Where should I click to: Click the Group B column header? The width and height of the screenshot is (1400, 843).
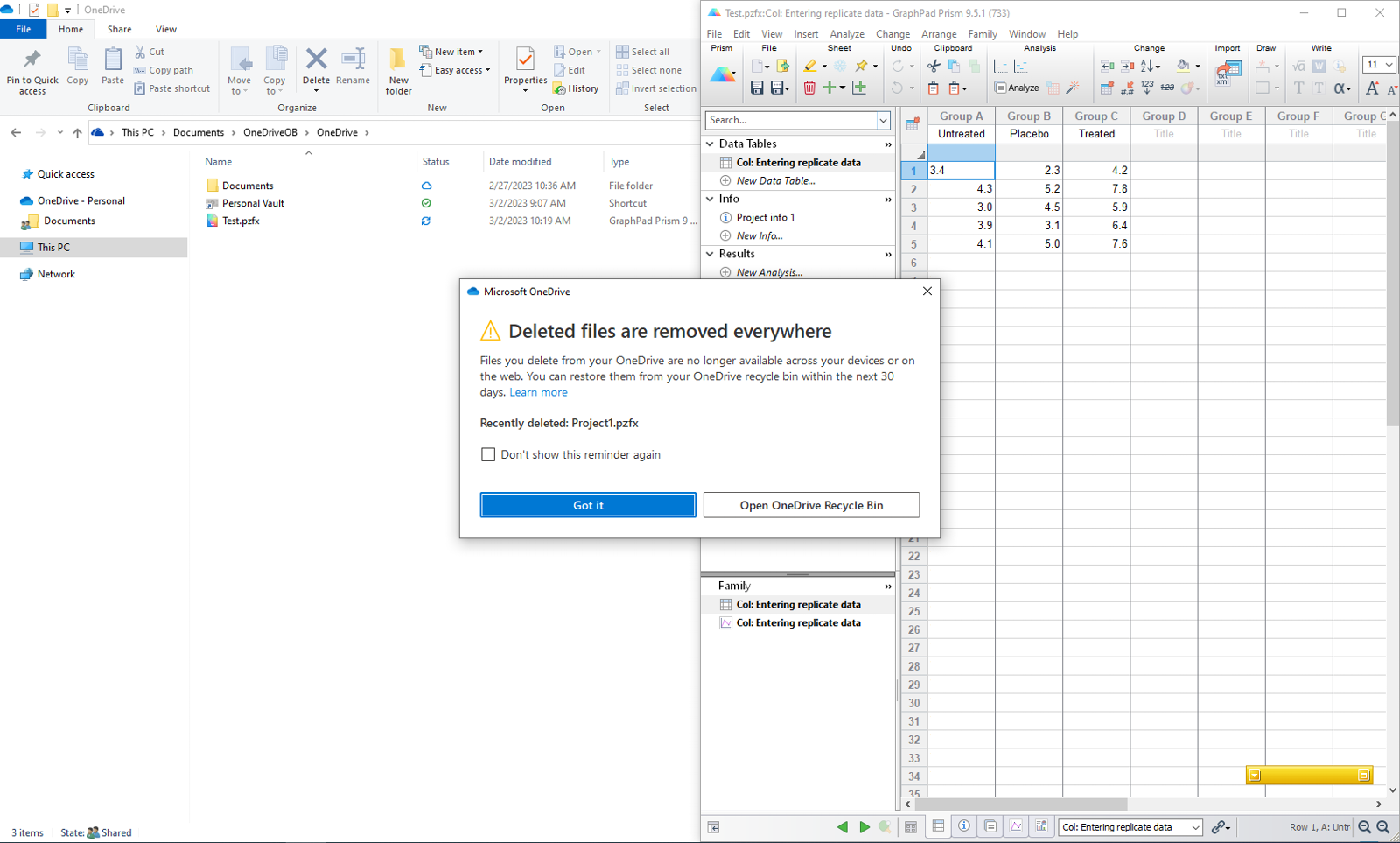click(x=1029, y=116)
